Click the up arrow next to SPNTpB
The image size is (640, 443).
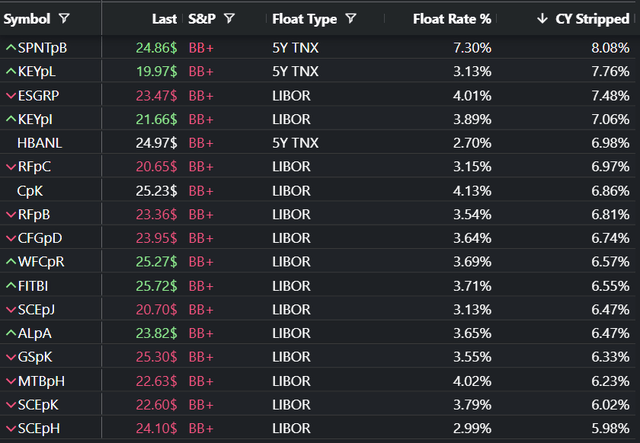coord(11,48)
